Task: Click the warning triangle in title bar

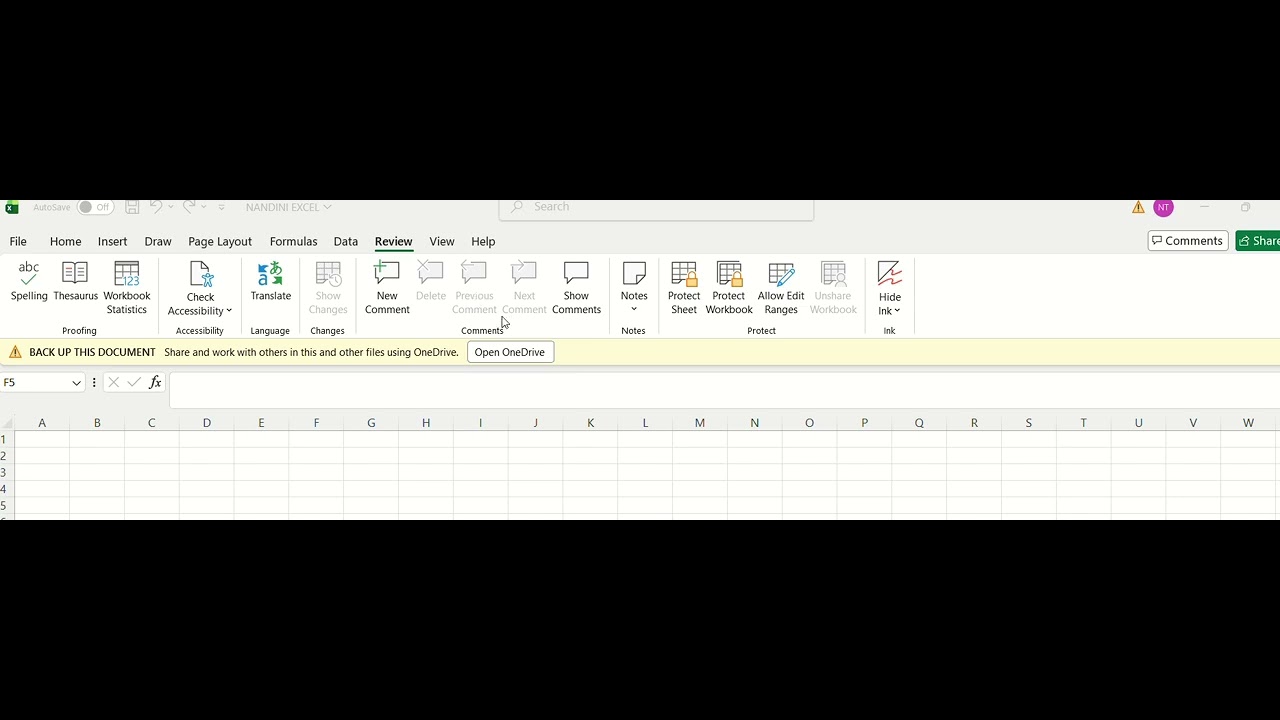Action: click(1138, 207)
